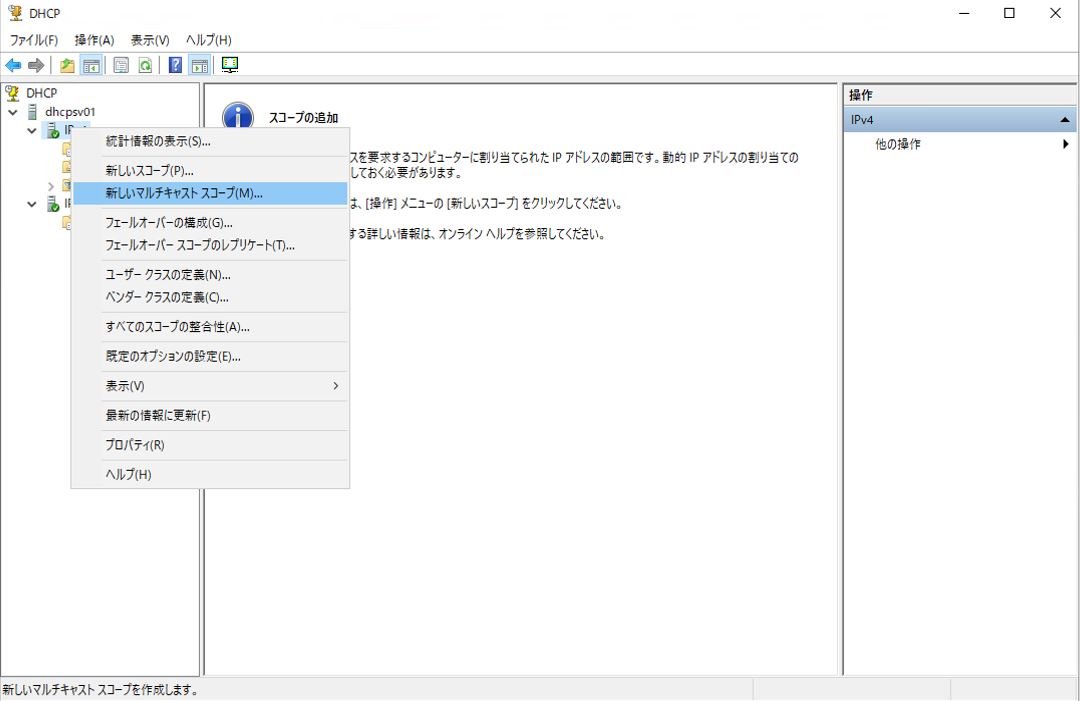Image resolution: width=1080 pixels, height=701 pixels.
Task: Click the Properties toolbar icon
Action: (121, 66)
